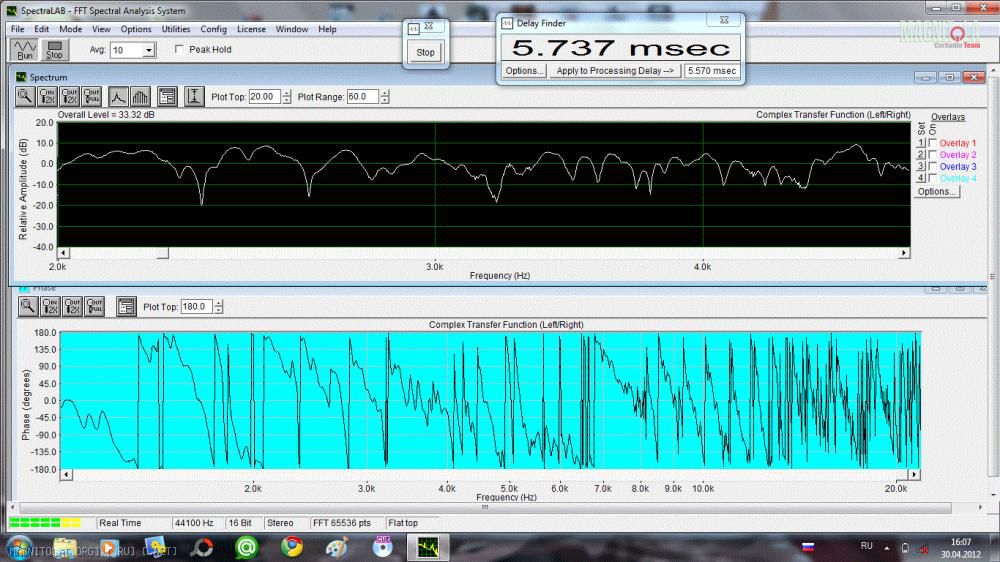1000x562 pixels.
Task: Open the Config menu
Action: tap(213, 29)
